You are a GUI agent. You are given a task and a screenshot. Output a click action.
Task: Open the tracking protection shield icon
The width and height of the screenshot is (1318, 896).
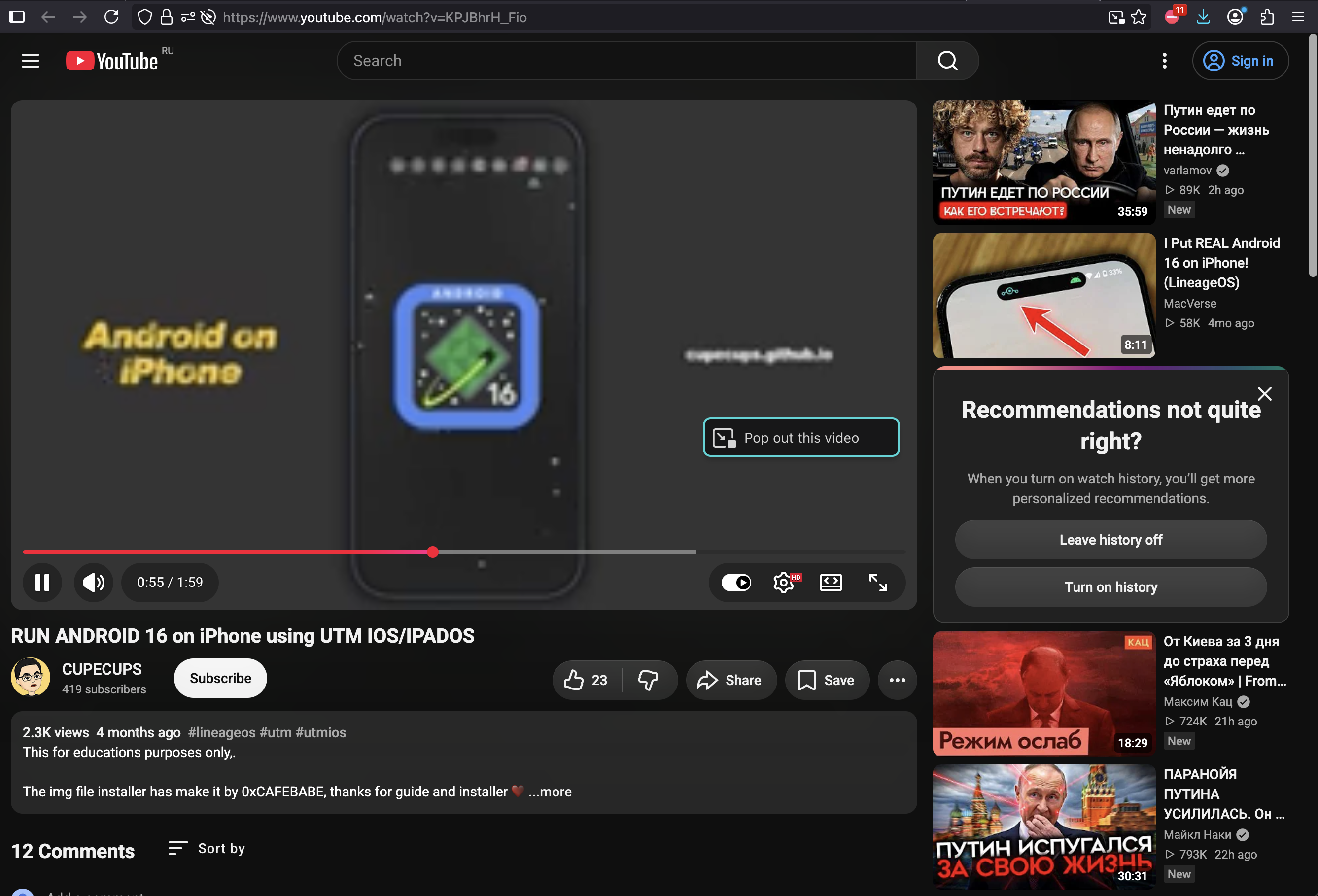145,17
